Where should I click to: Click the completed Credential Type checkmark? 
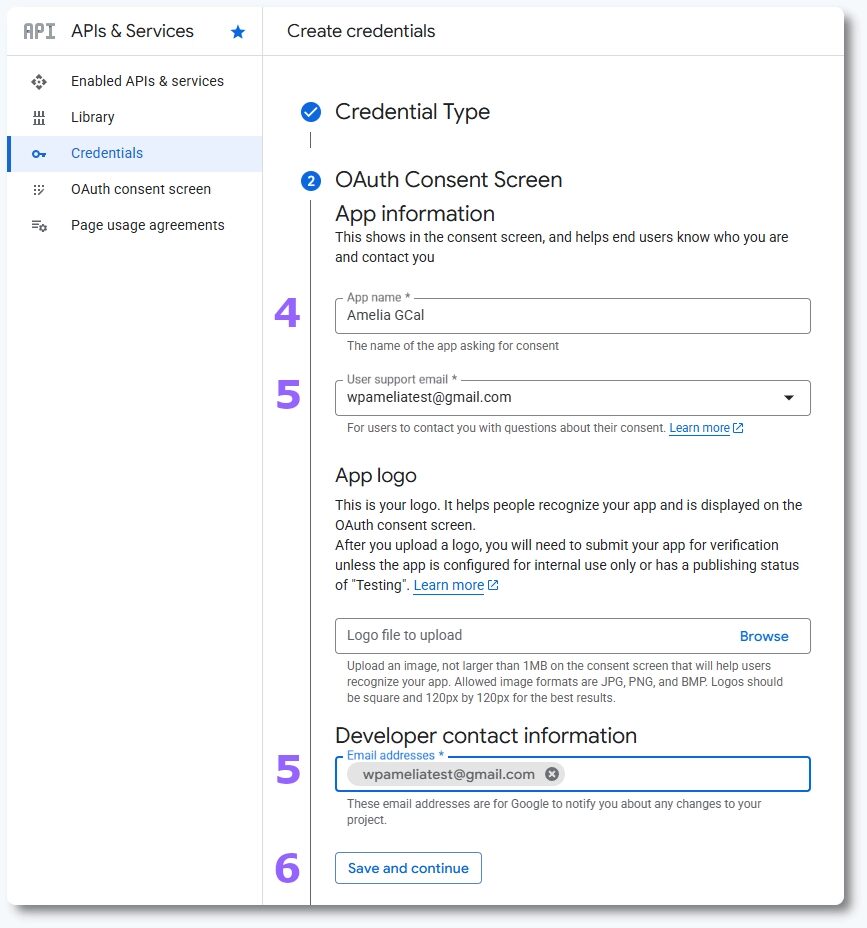311,112
